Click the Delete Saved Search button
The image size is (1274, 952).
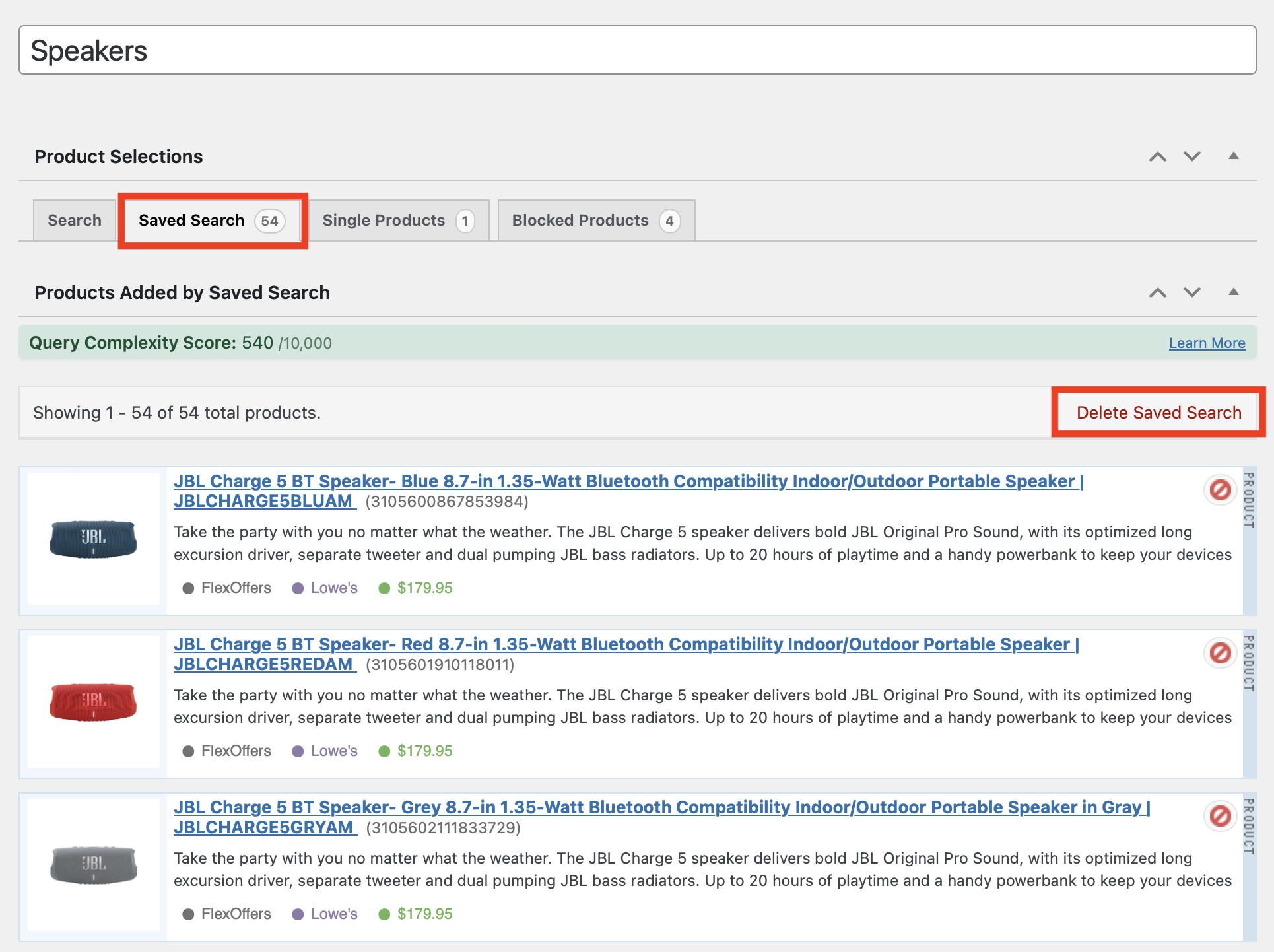coord(1158,413)
